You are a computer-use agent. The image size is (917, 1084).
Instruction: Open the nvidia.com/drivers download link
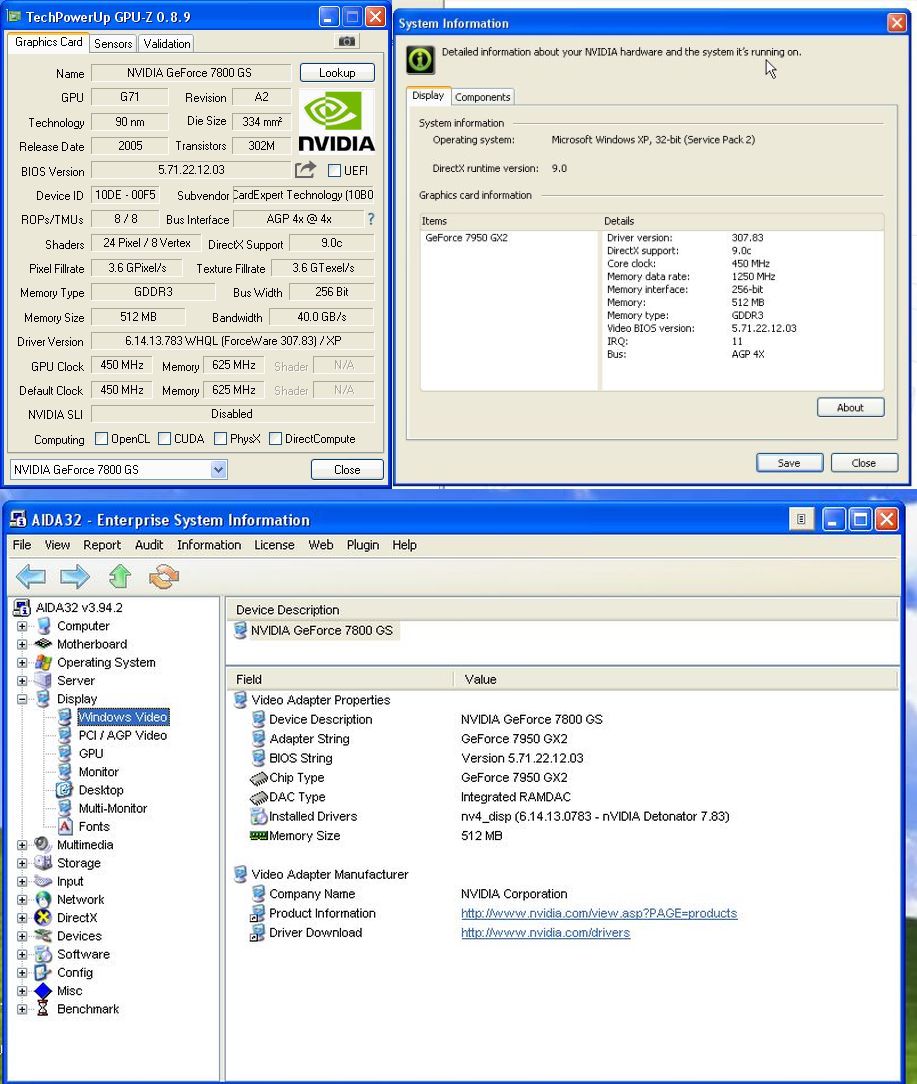tap(546, 933)
